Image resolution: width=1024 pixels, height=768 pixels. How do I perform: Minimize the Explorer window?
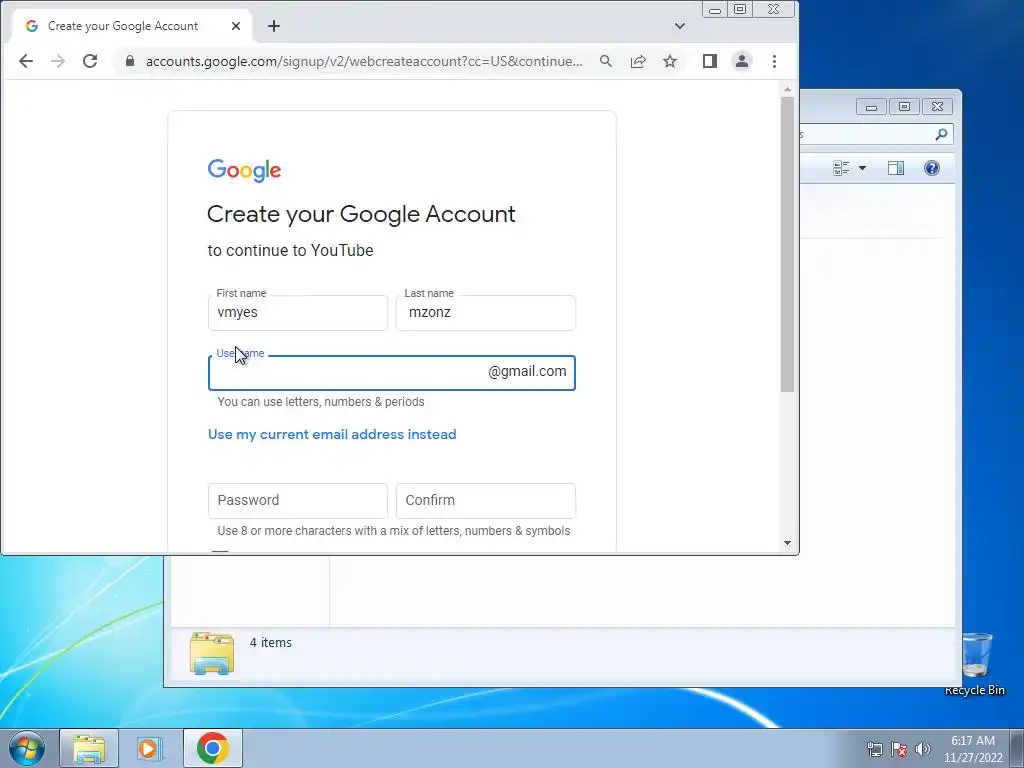coord(871,106)
